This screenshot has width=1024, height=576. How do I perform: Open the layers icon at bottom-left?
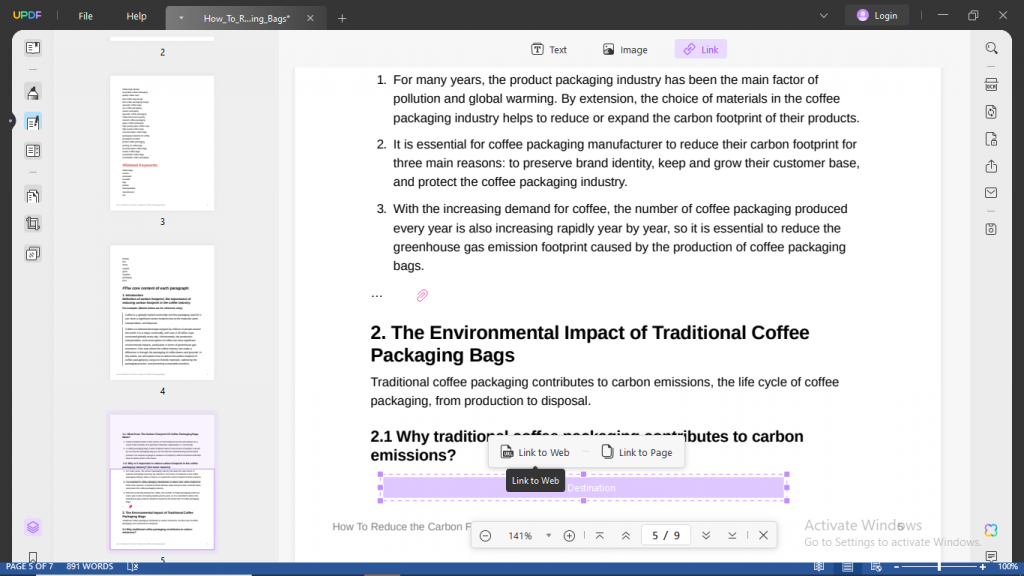(x=33, y=527)
